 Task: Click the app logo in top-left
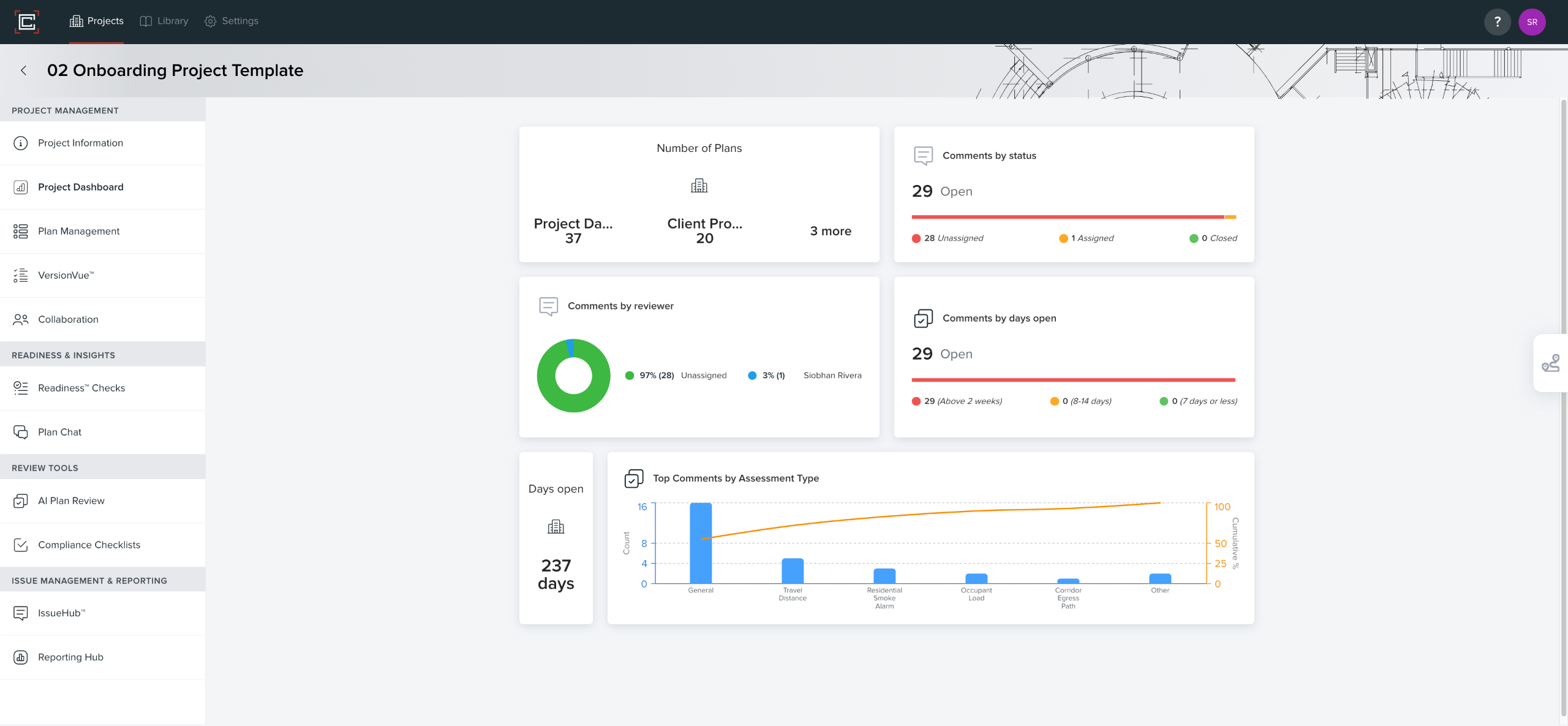tap(26, 22)
